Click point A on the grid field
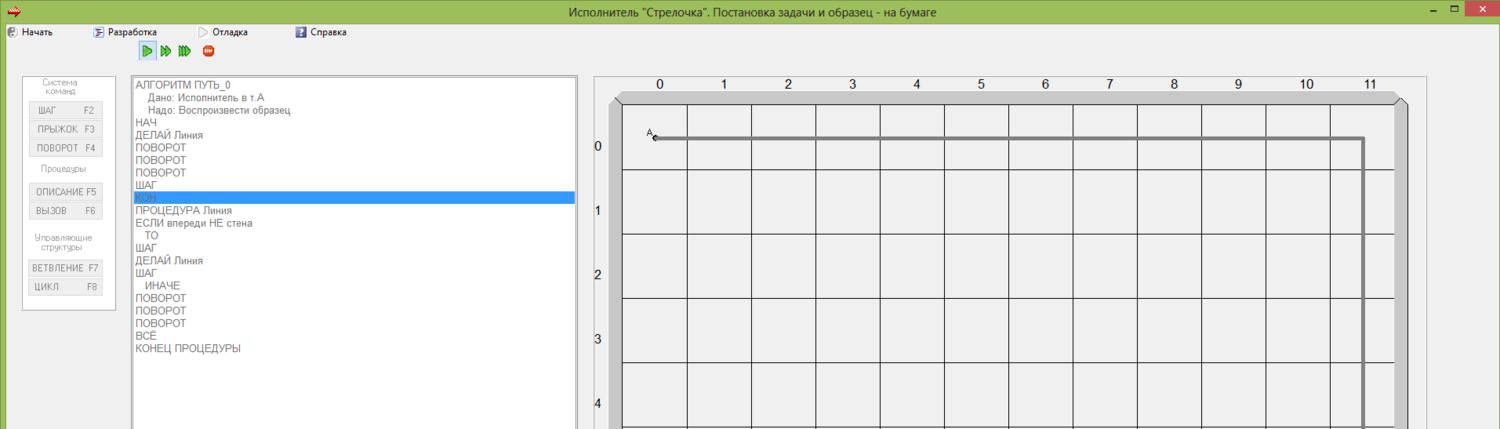This screenshot has width=1500, height=429. (655, 137)
